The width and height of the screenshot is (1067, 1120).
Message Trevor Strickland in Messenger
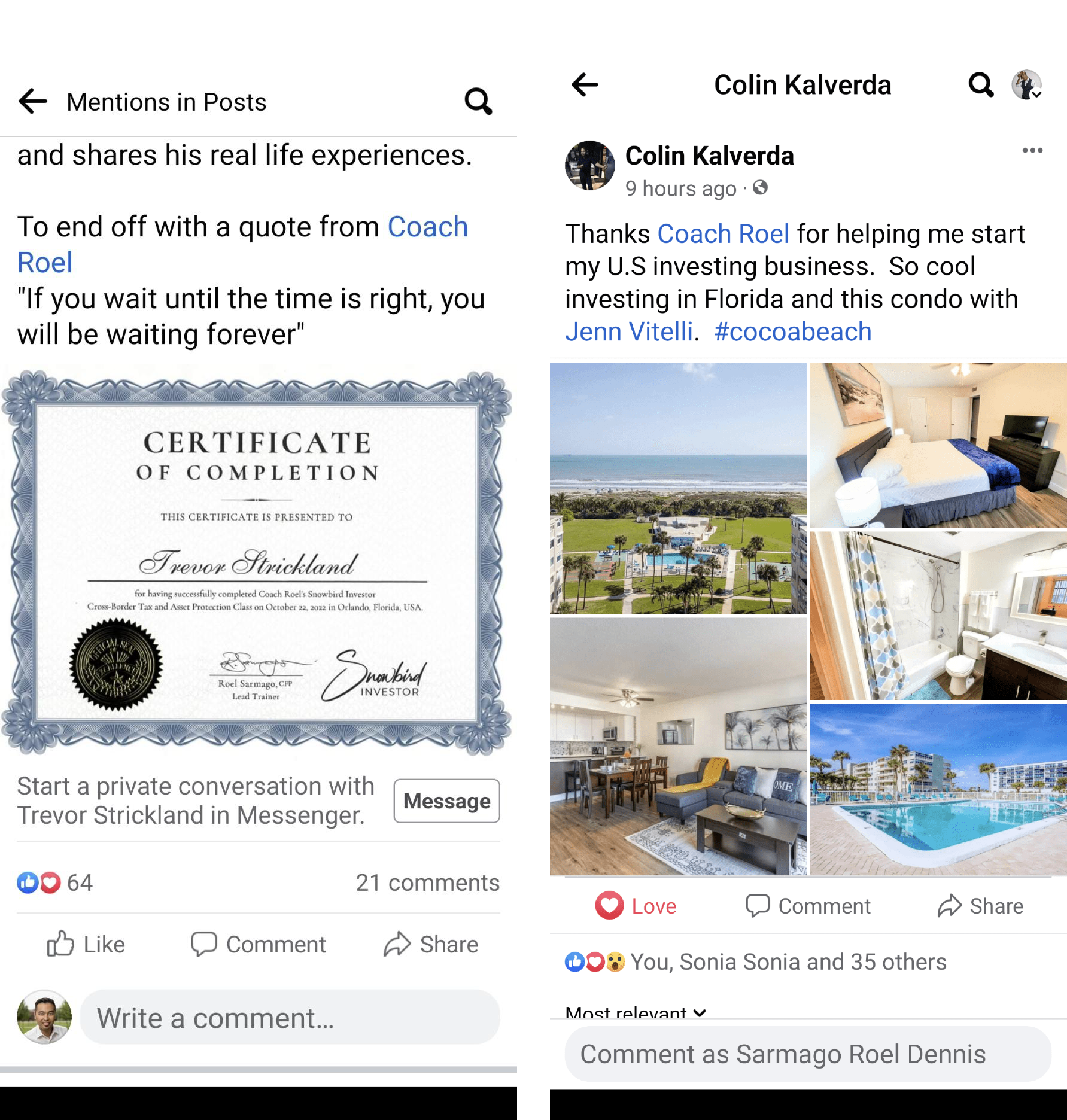point(446,801)
